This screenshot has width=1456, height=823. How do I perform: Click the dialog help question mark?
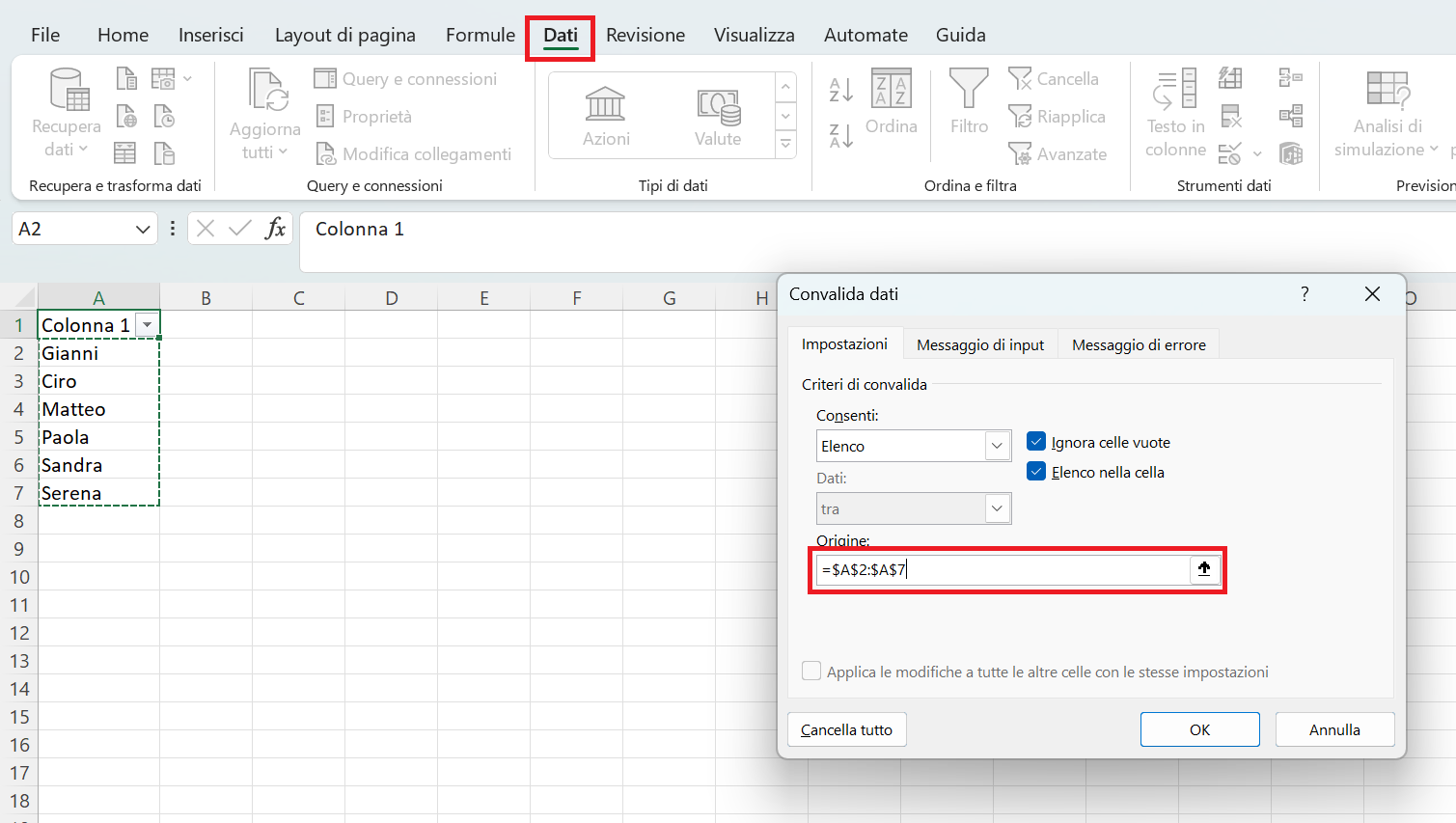(x=1305, y=293)
